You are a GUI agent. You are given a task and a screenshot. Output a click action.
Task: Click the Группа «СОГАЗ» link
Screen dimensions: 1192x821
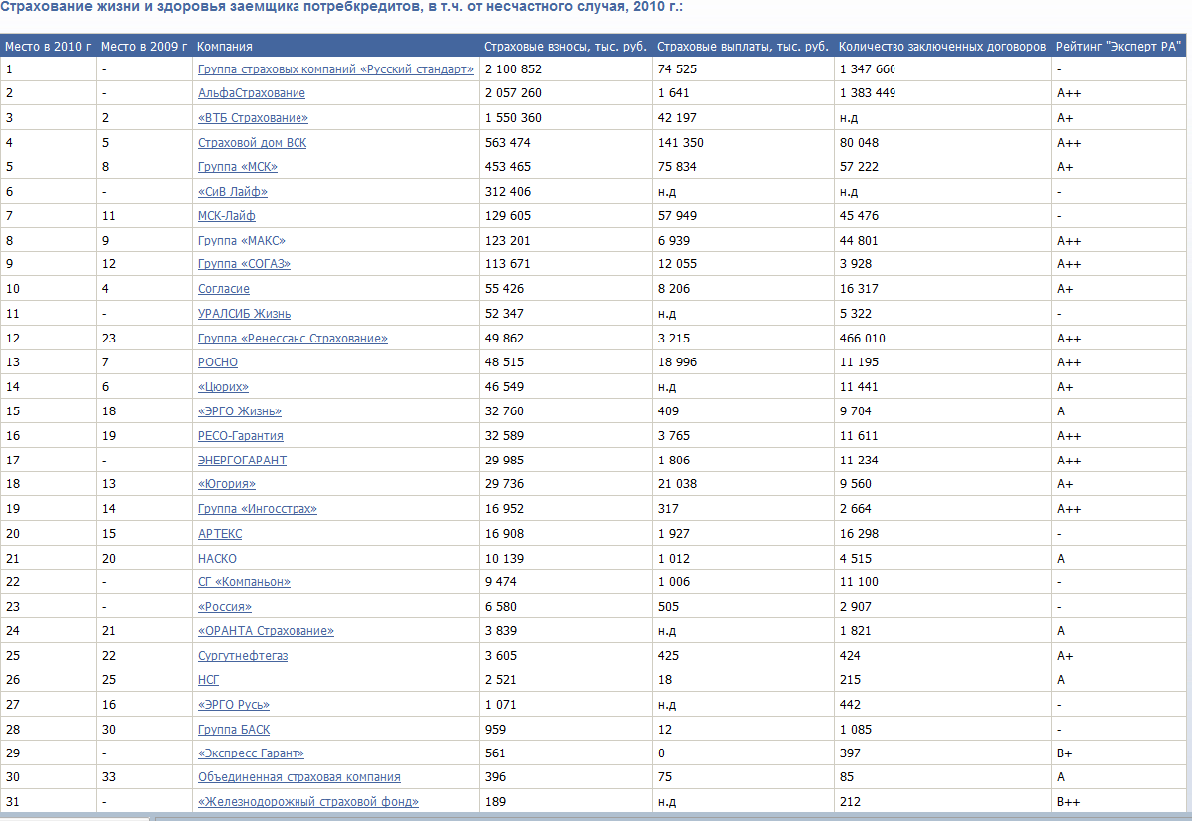pos(244,264)
